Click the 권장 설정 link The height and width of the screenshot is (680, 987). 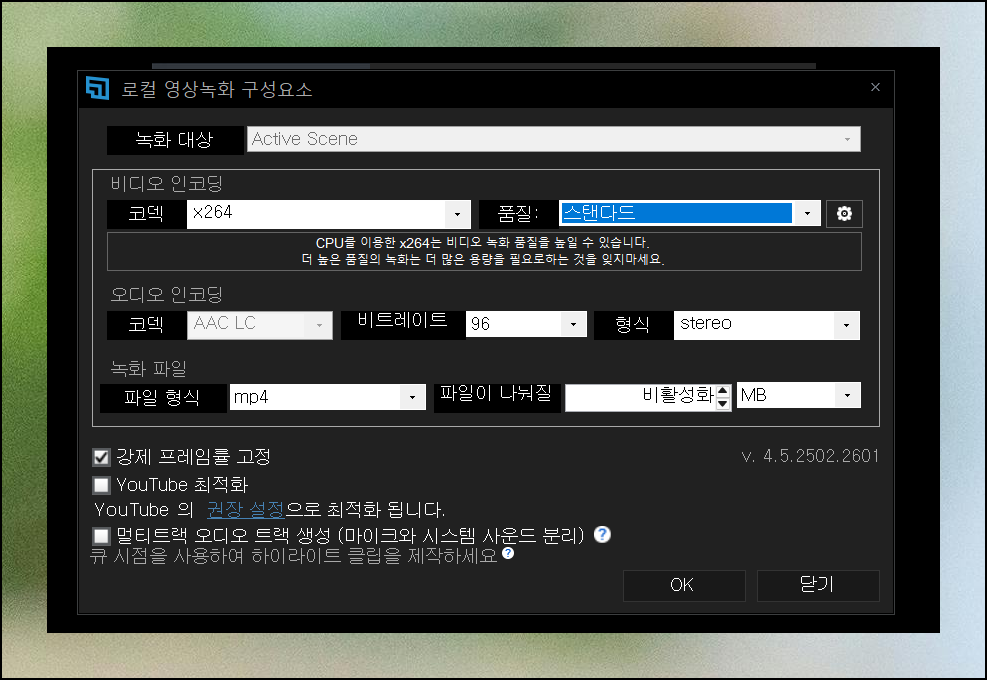tap(245, 509)
